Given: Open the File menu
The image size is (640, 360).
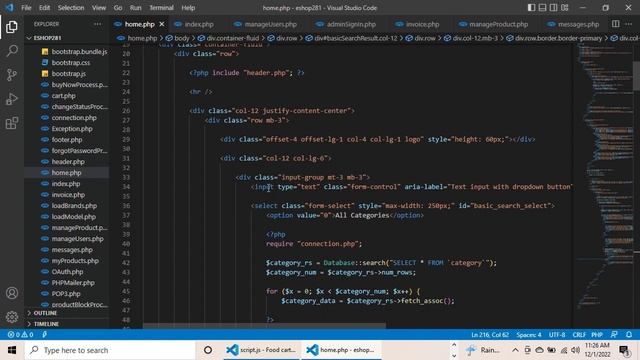Looking at the screenshot, I should click(26, 8).
